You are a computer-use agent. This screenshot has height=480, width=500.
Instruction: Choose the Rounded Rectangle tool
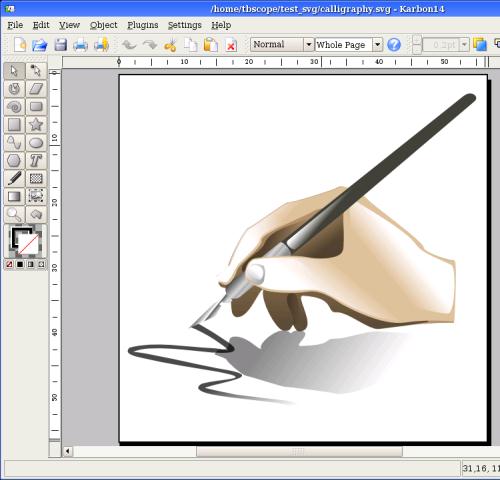click(36, 107)
